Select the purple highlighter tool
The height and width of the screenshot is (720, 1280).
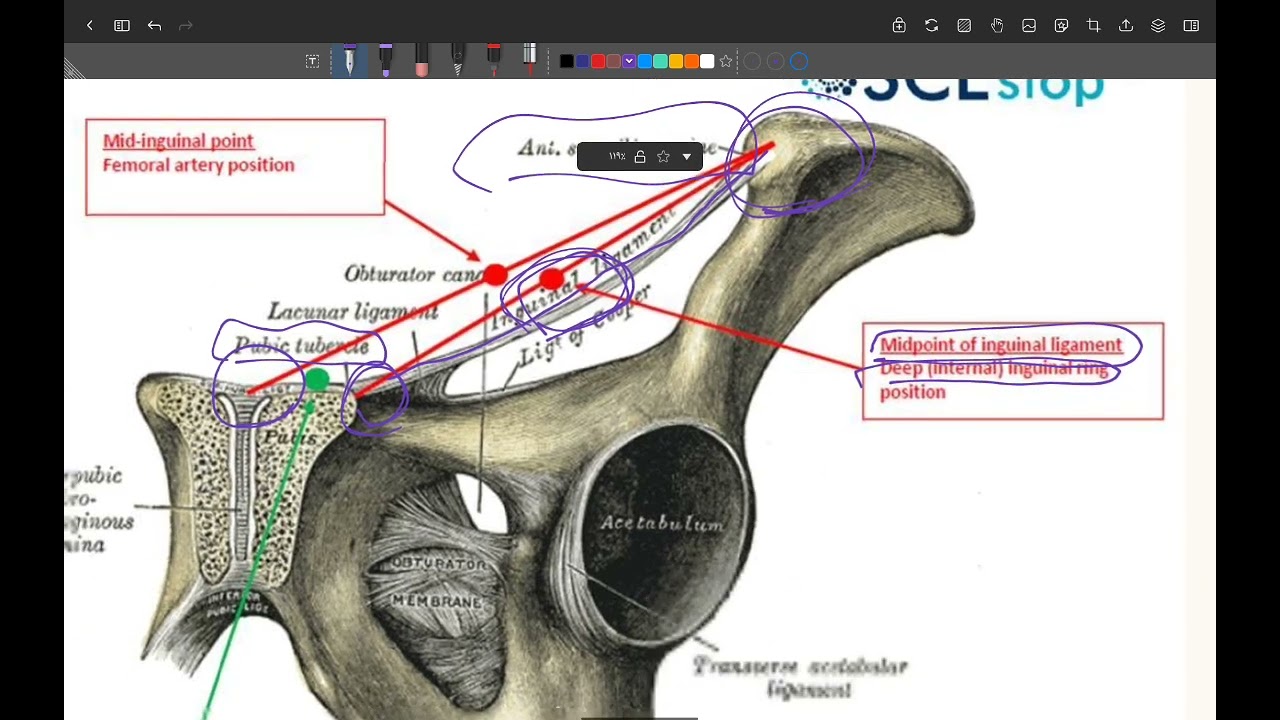385,60
